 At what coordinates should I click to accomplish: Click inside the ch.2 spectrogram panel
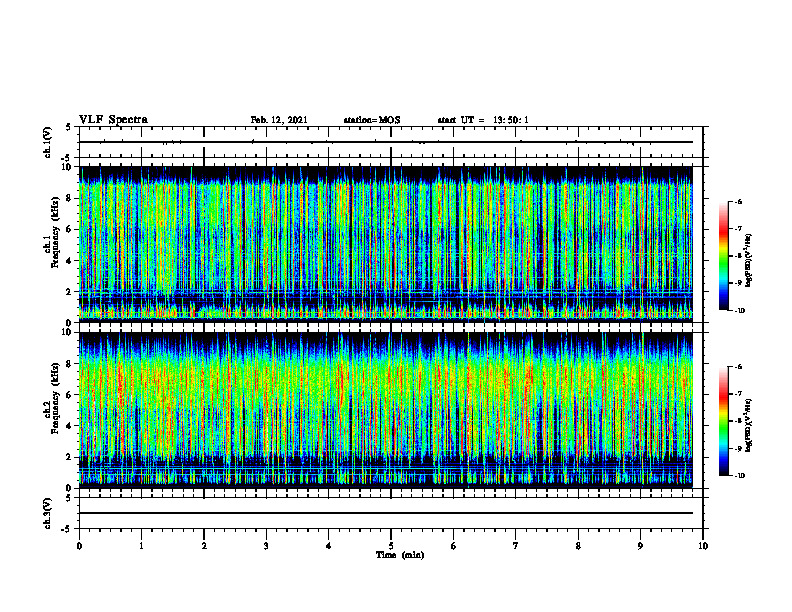[x=386, y=410]
